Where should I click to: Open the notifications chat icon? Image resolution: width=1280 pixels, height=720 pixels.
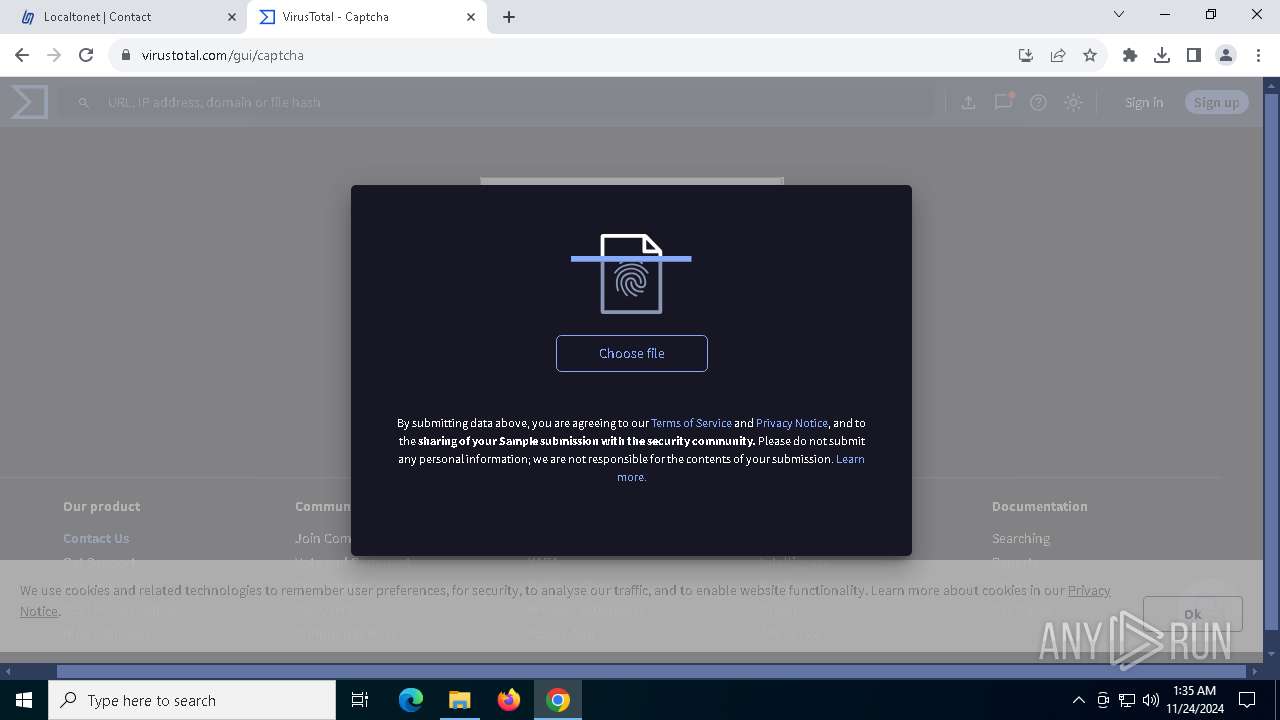[1003, 102]
